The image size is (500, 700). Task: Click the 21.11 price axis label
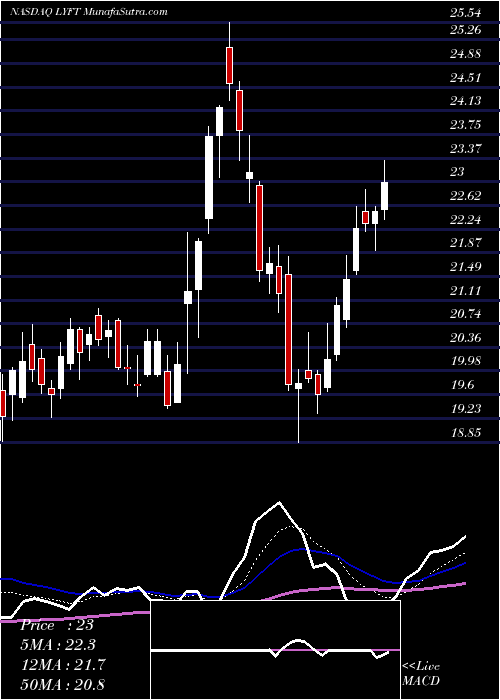(x=466, y=291)
